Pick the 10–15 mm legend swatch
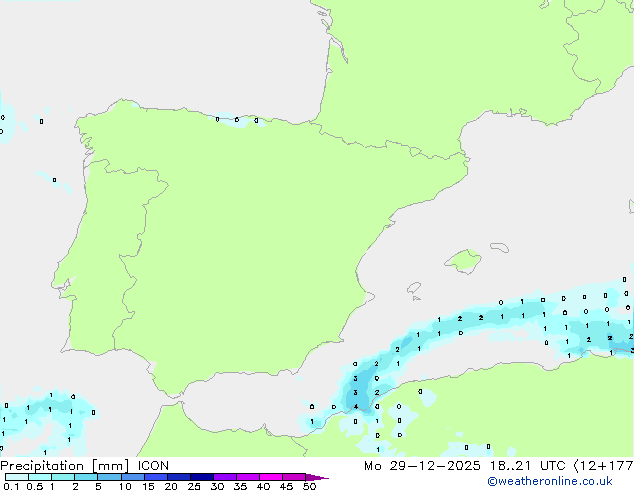The width and height of the screenshot is (634, 490). click(132, 477)
